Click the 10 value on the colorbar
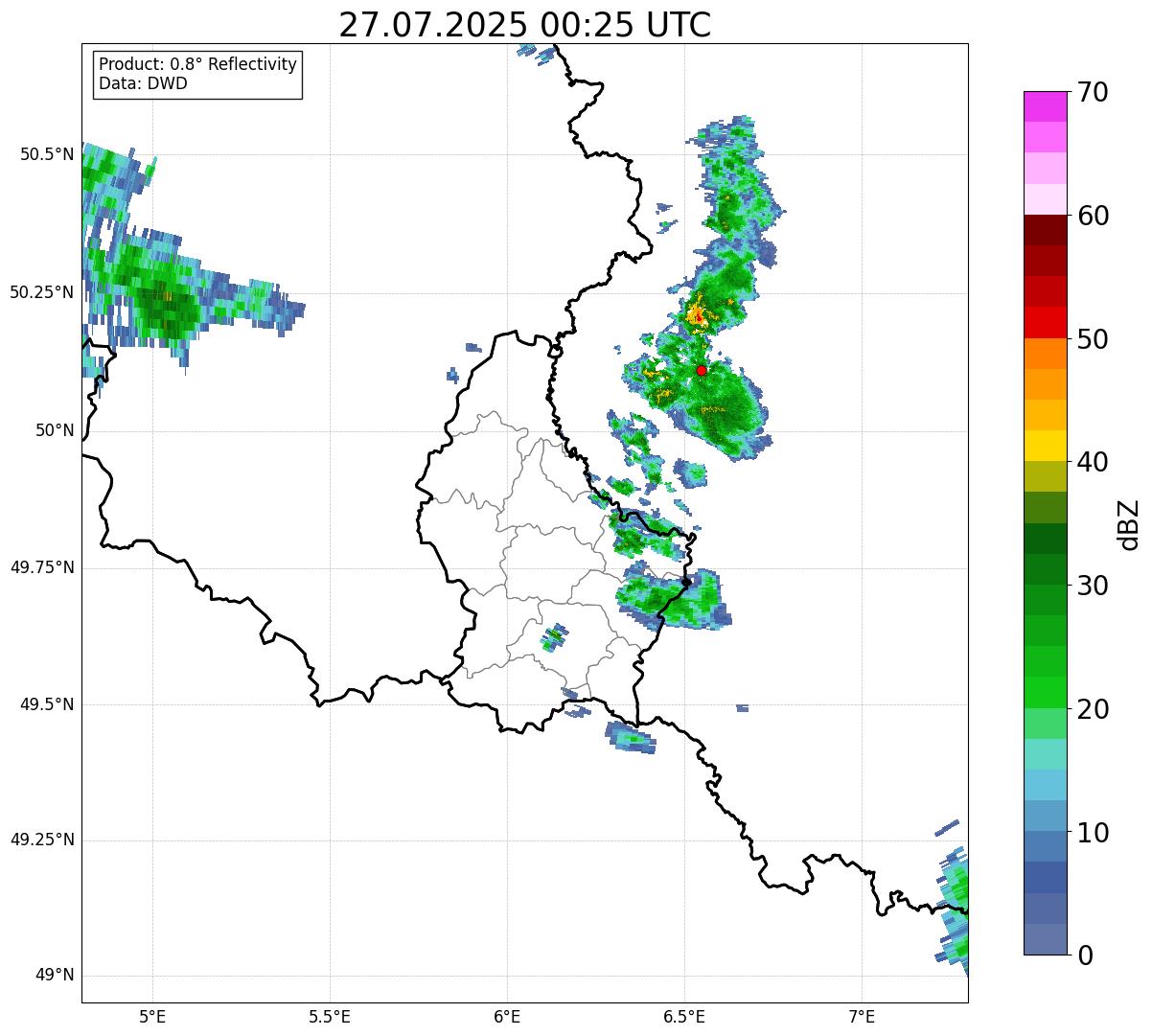Viewport: 1152px width, 1036px height. (1093, 833)
